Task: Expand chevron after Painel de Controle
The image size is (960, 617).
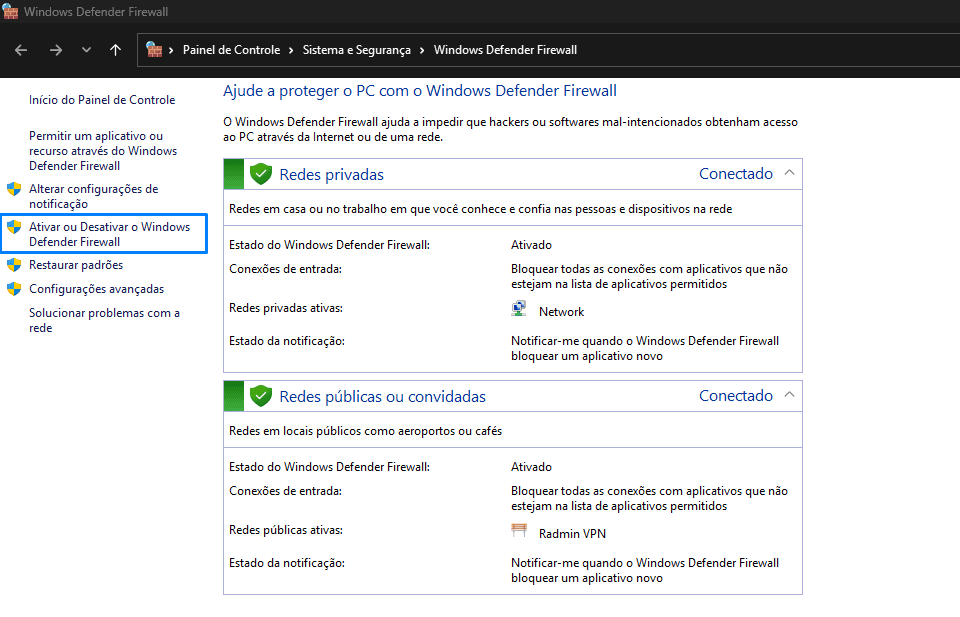Action: coord(291,50)
